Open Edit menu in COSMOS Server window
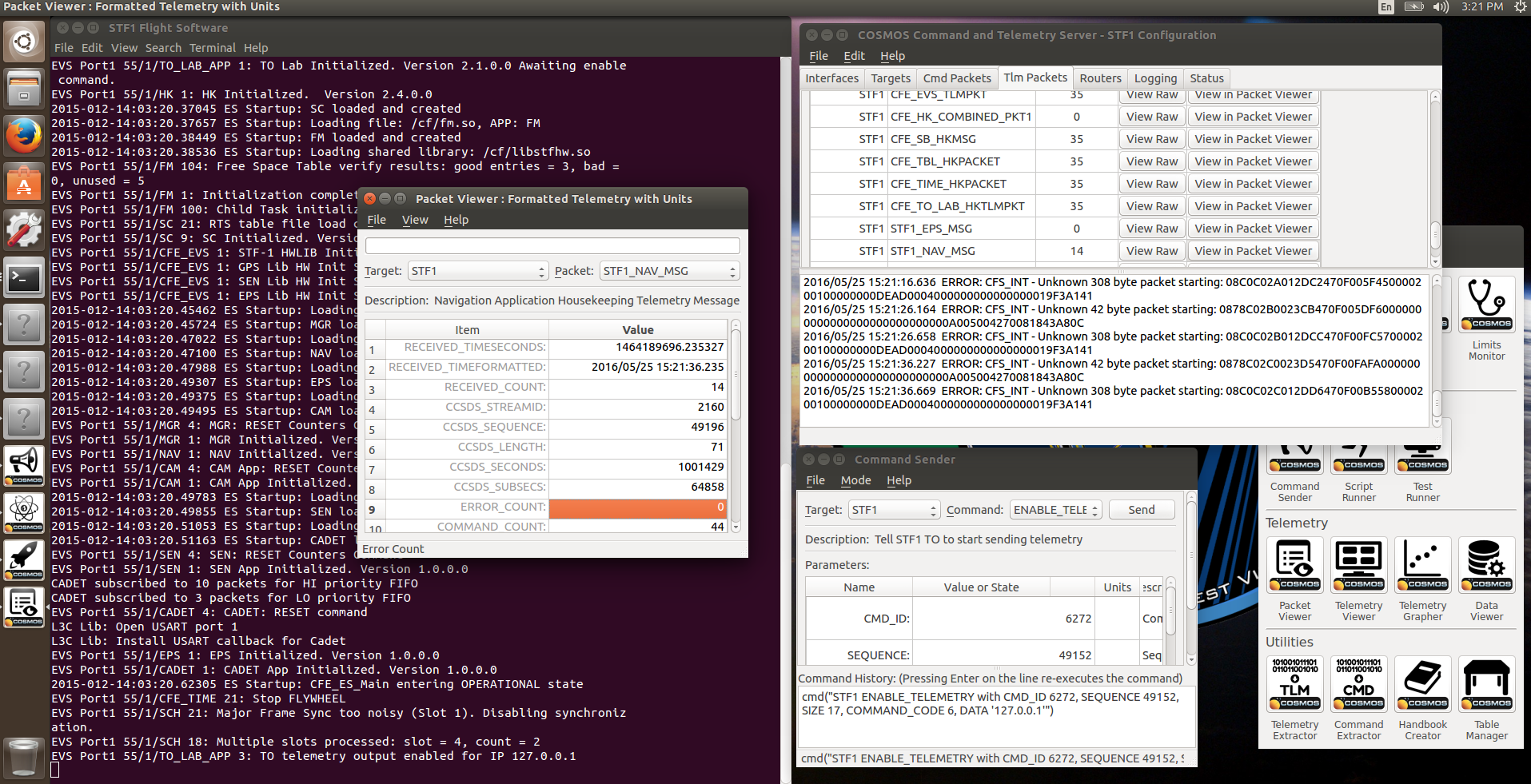This screenshot has height=784, width=1531. click(x=854, y=56)
